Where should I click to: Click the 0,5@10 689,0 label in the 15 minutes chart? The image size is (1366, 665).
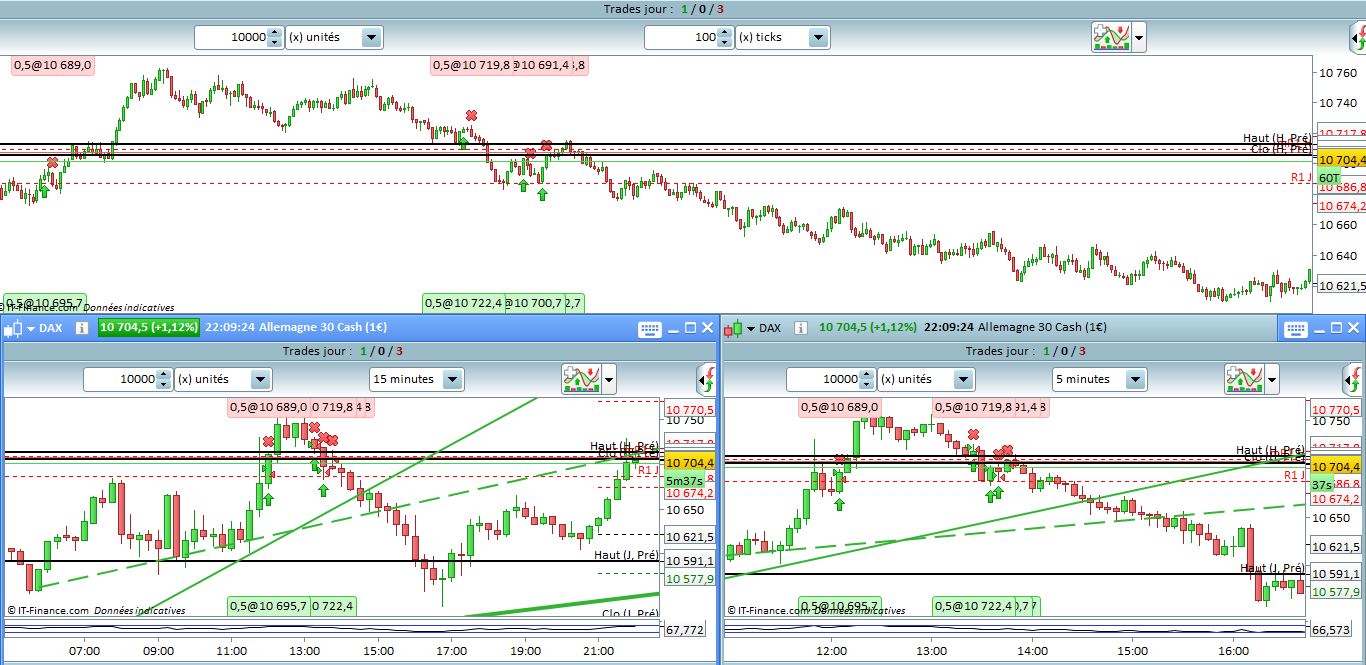[x=269, y=407]
